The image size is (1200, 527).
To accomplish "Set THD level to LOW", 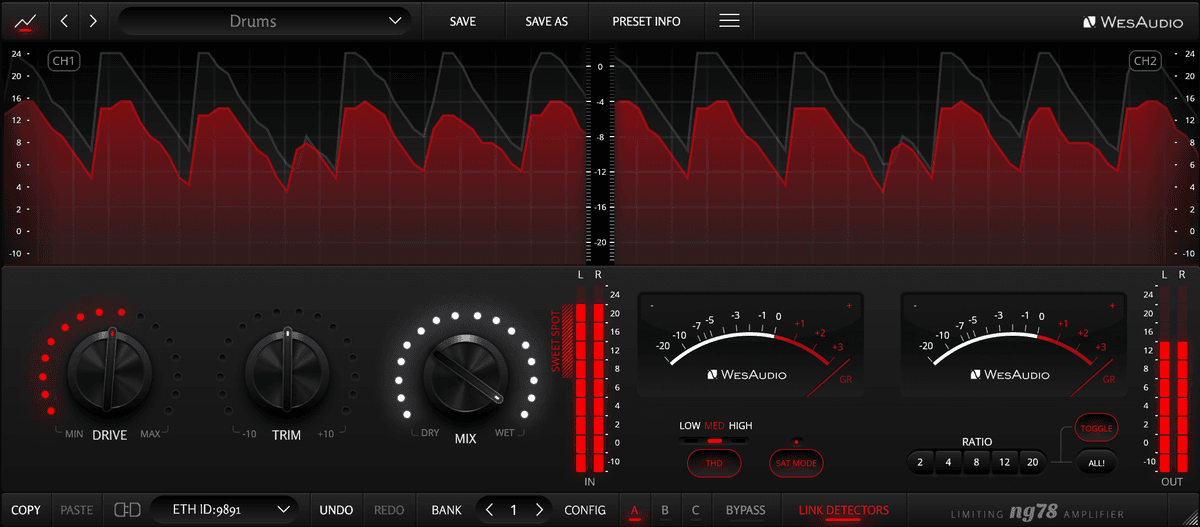I will pyautogui.click(x=689, y=426).
